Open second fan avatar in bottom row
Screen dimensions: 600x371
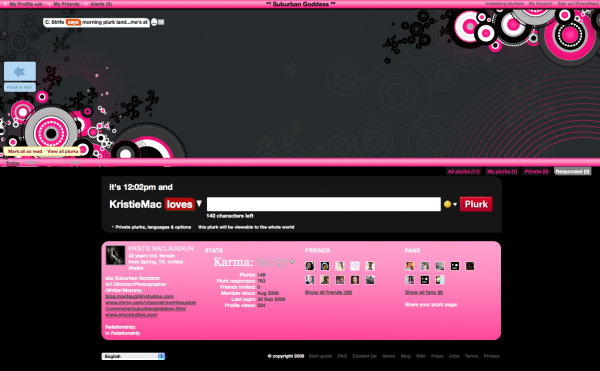[x=425, y=280]
